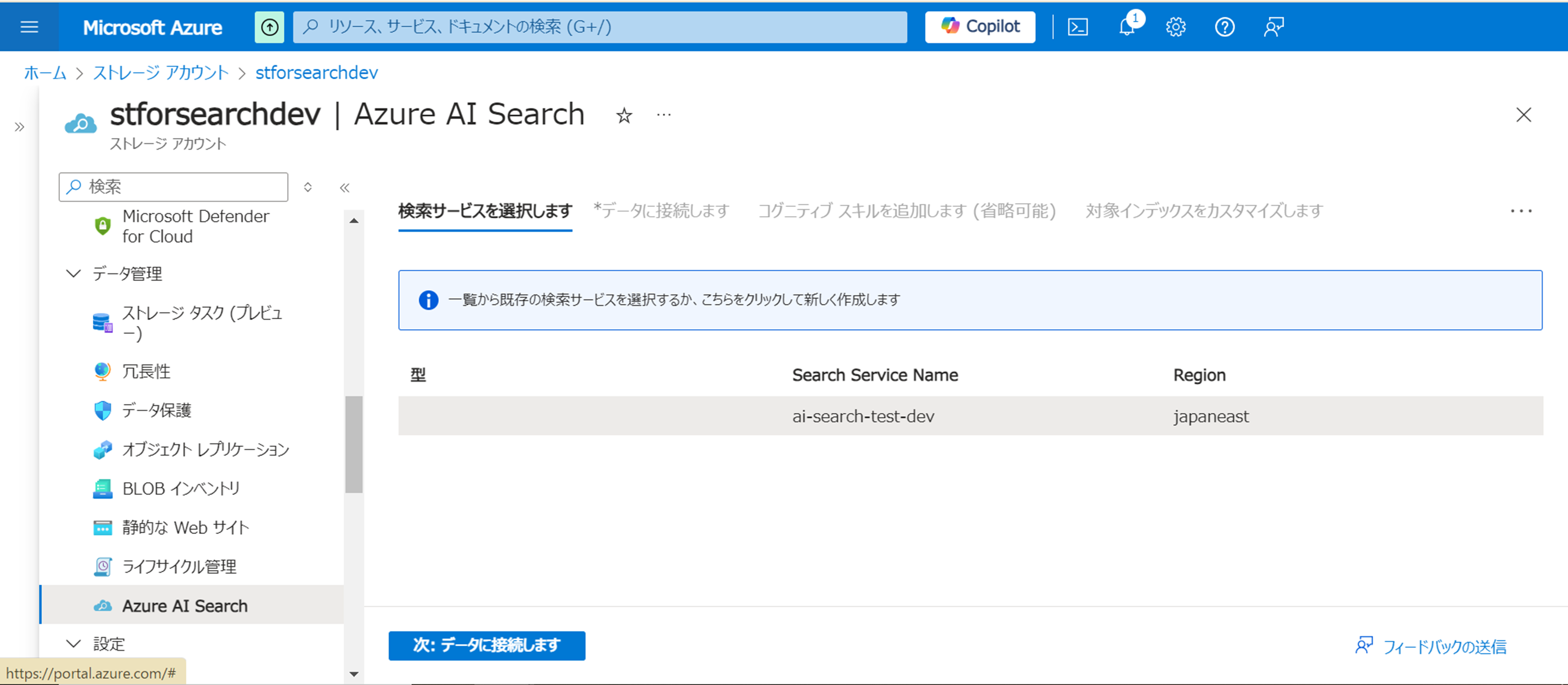Click the redundancy globe icon
Screen dimensions: 1568x685
[x=102, y=371]
